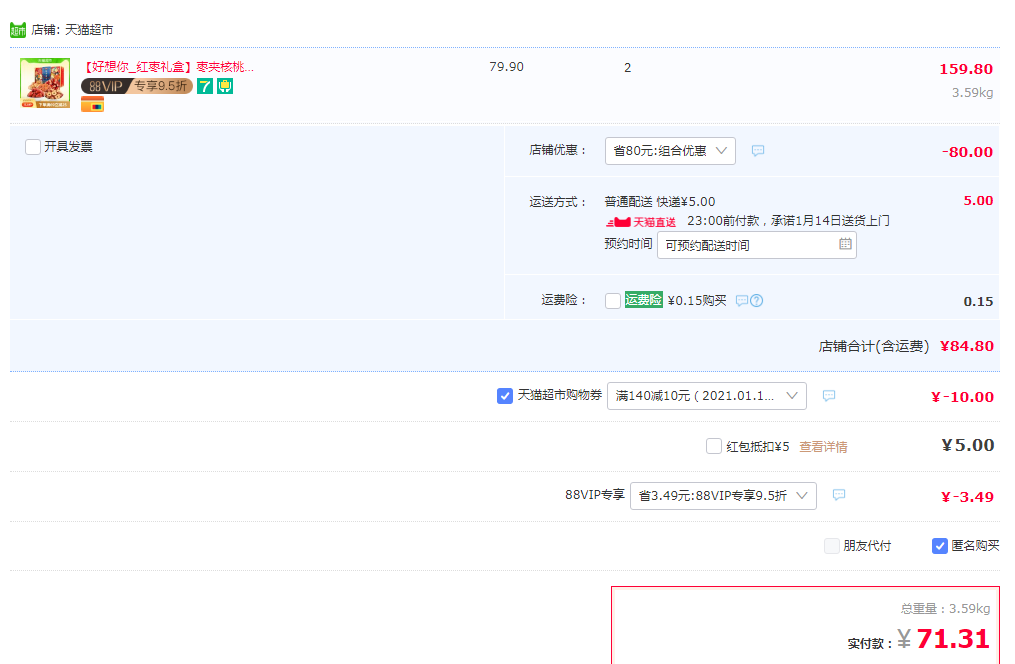The height and width of the screenshot is (664, 1015).
Task: Click the ¥-10.00 coupon amount
Action: [x=962, y=397]
